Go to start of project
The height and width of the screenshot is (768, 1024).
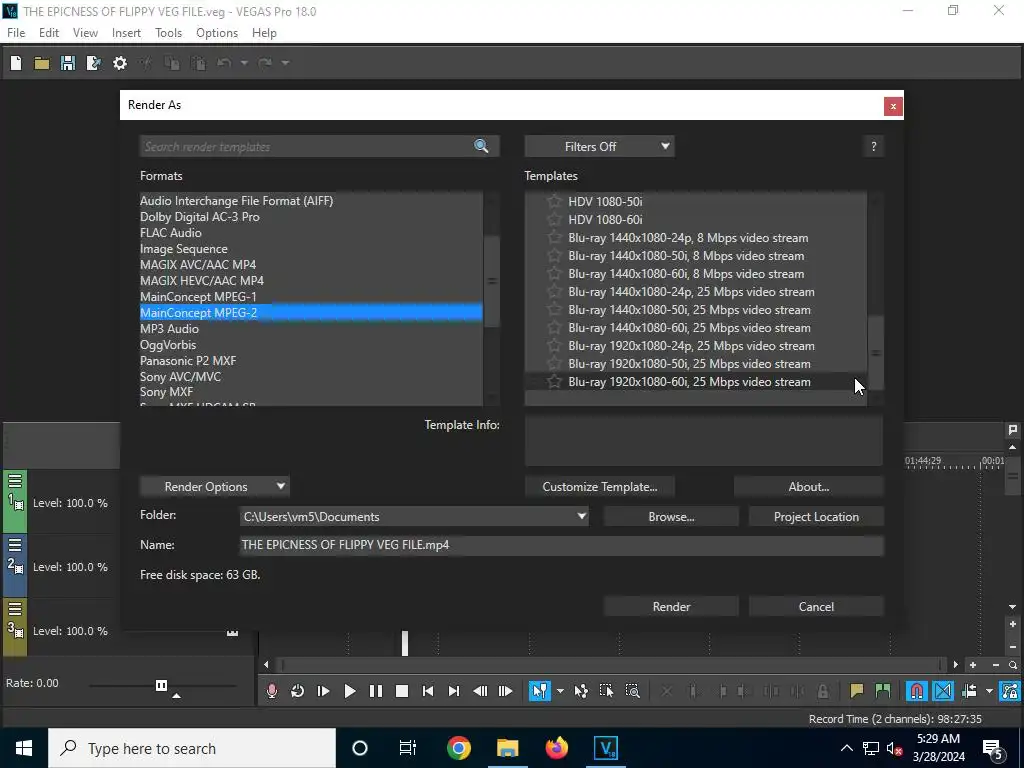click(x=428, y=691)
